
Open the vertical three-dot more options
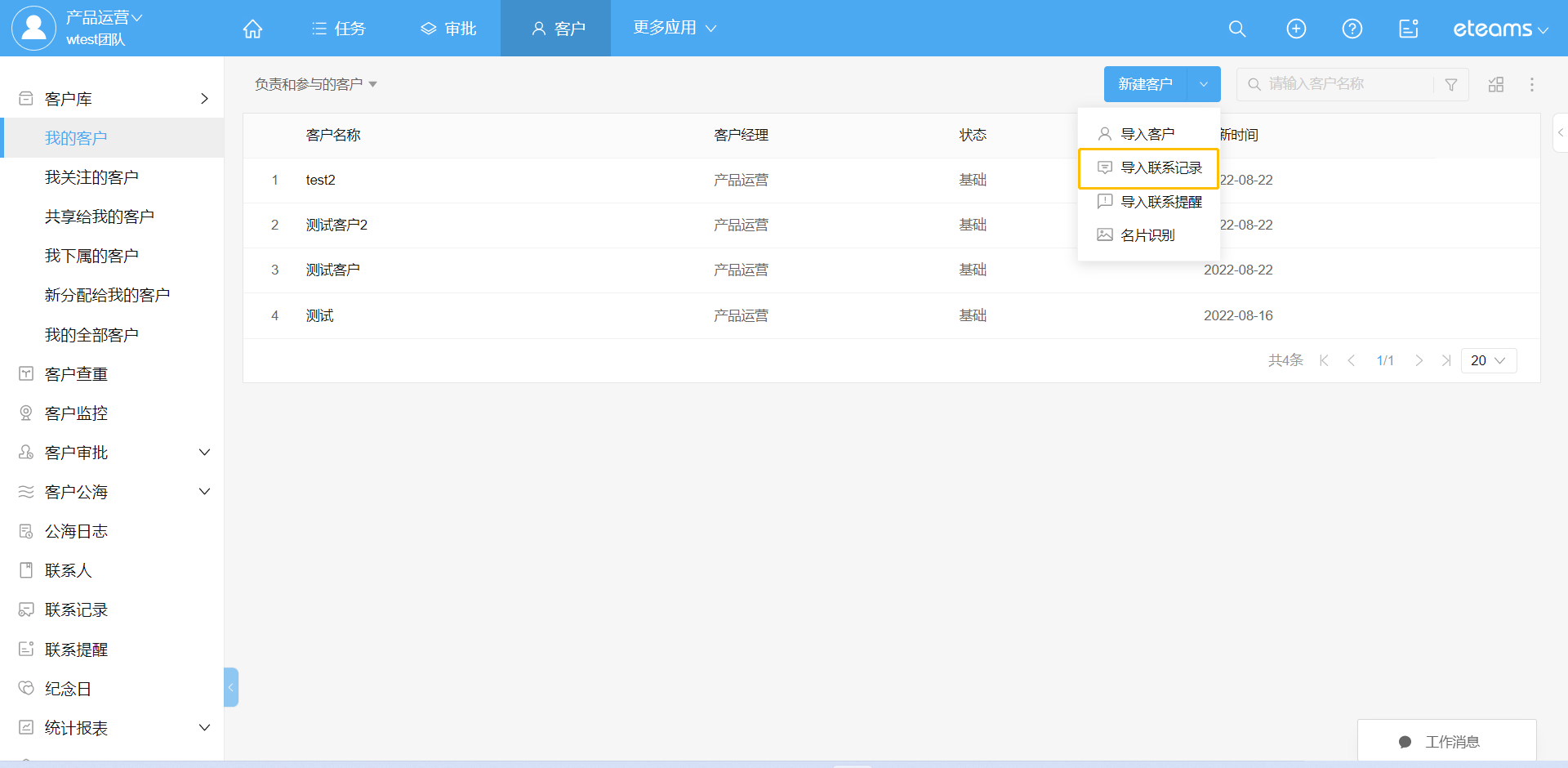coord(1531,84)
